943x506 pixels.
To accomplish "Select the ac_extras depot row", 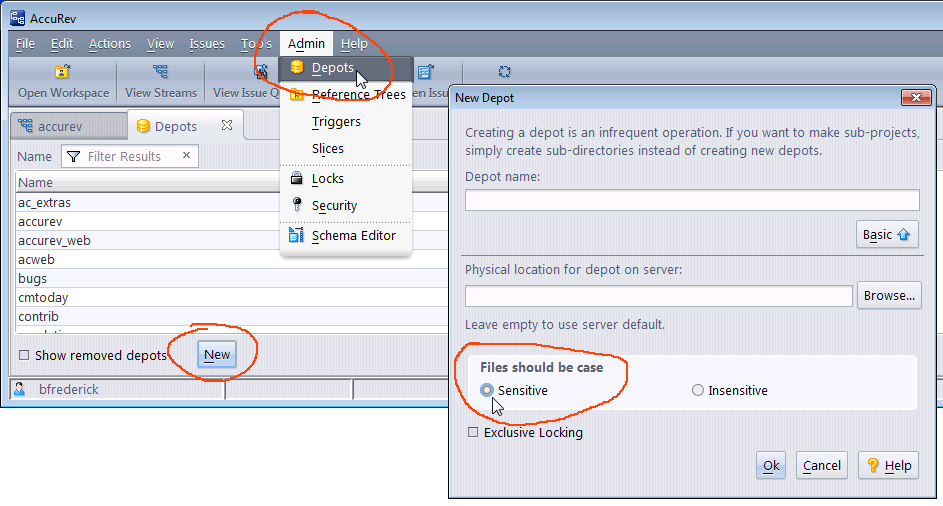I will (232, 203).
